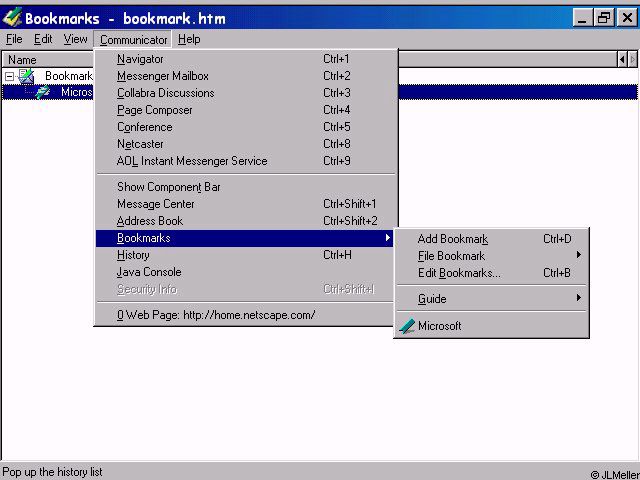
Task: Open Collabra Discussions from menu
Action: tap(246, 93)
